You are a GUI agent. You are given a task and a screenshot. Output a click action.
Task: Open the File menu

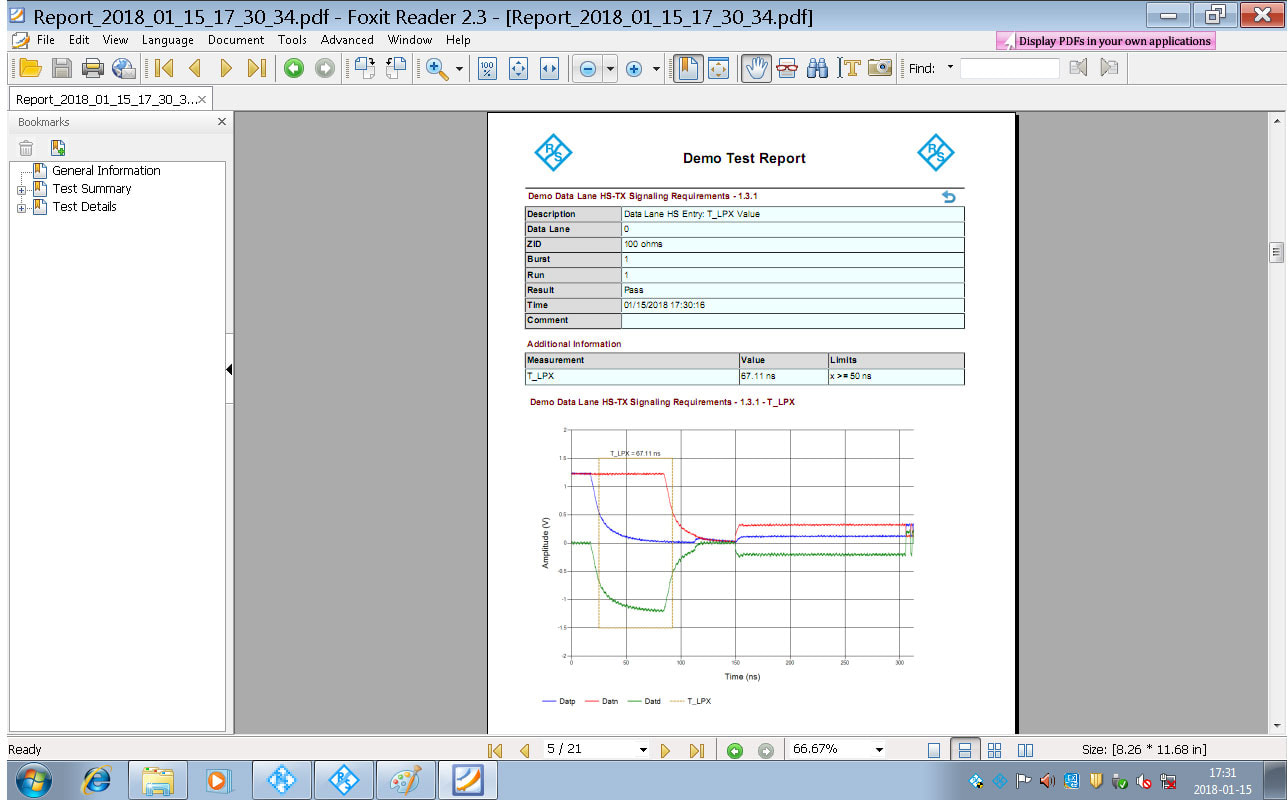(46, 40)
